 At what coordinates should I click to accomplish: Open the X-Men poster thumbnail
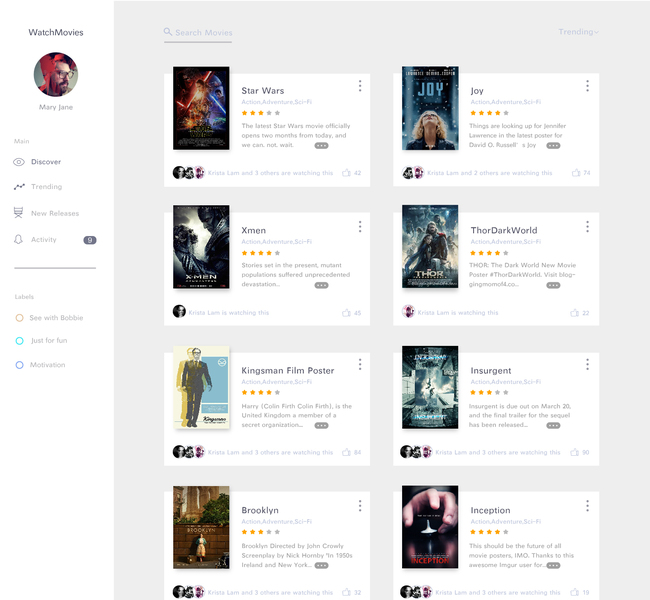201,247
